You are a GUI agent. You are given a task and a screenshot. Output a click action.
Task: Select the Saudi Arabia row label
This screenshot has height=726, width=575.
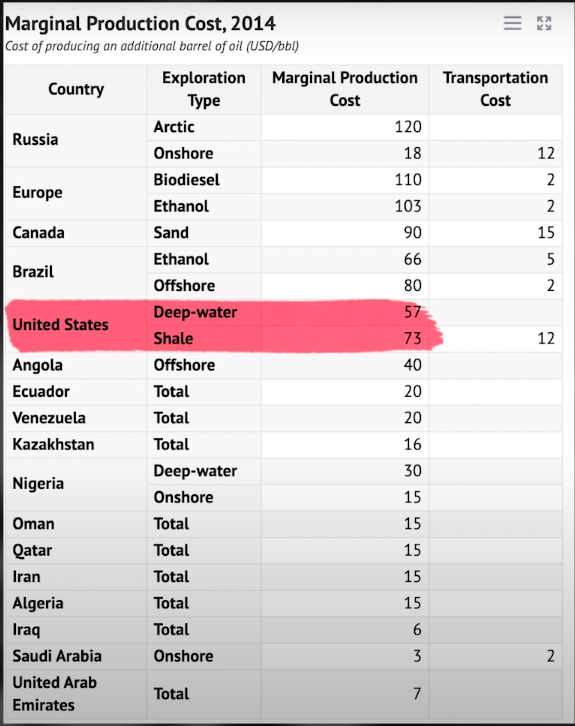[x=76, y=657]
